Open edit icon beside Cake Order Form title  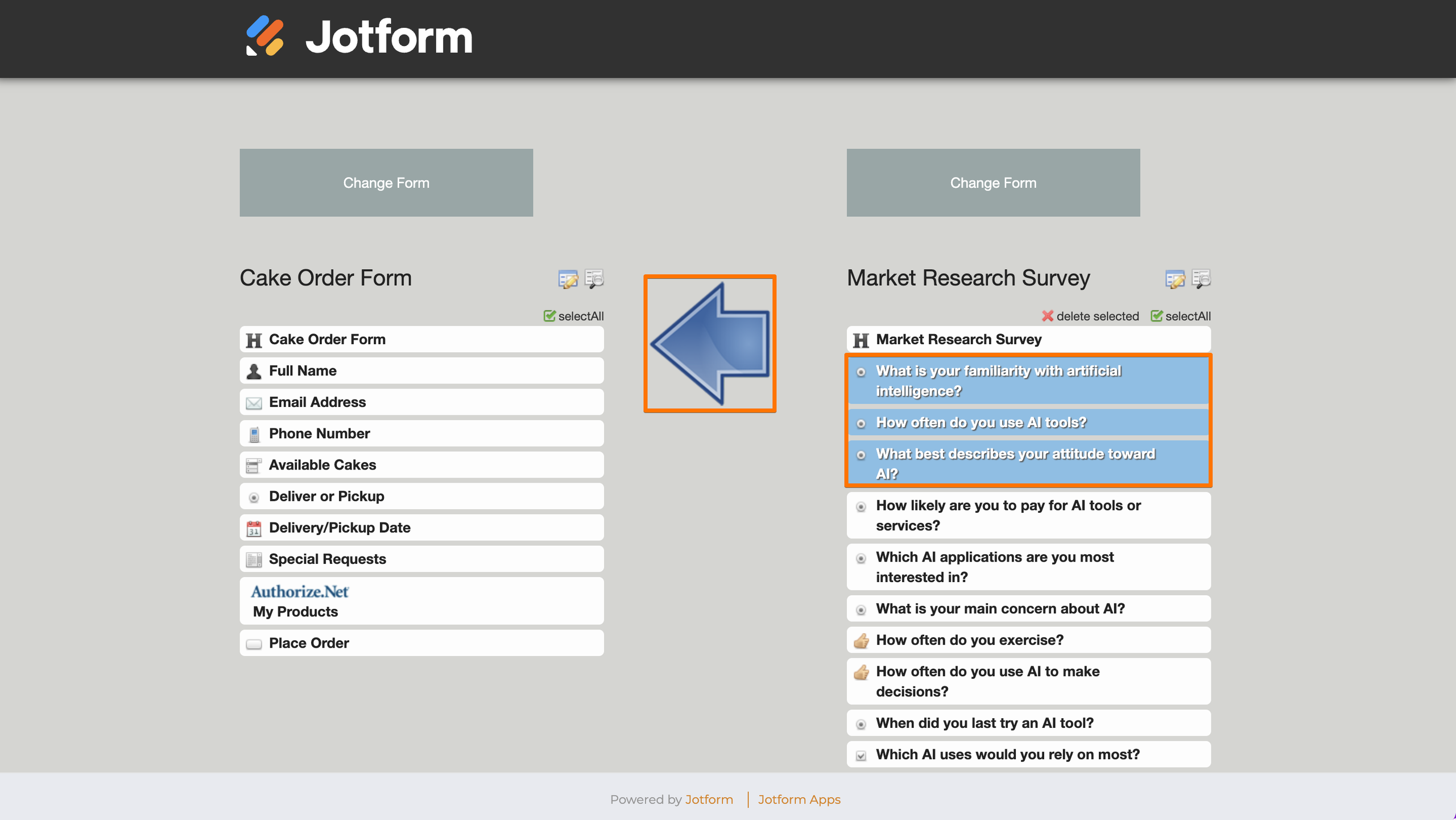click(x=568, y=279)
